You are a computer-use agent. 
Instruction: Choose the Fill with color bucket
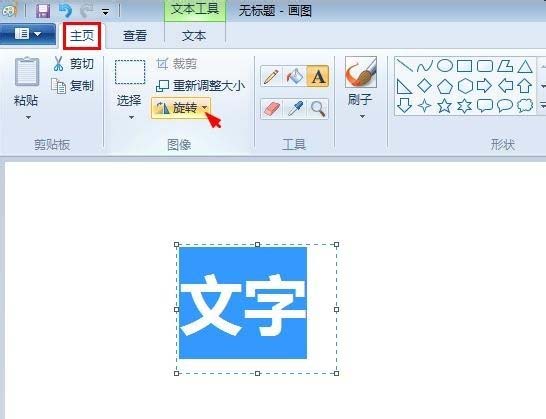[295, 76]
